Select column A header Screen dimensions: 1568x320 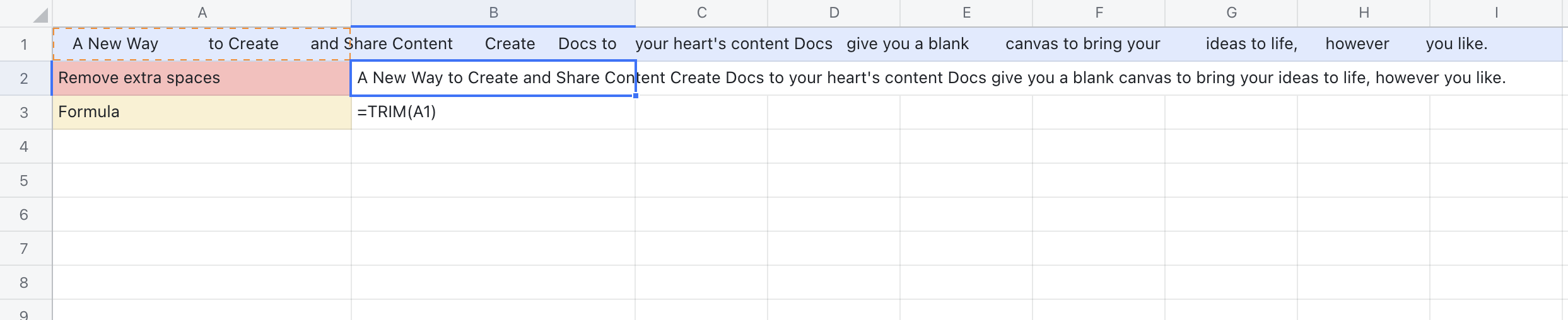pyautogui.click(x=202, y=13)
